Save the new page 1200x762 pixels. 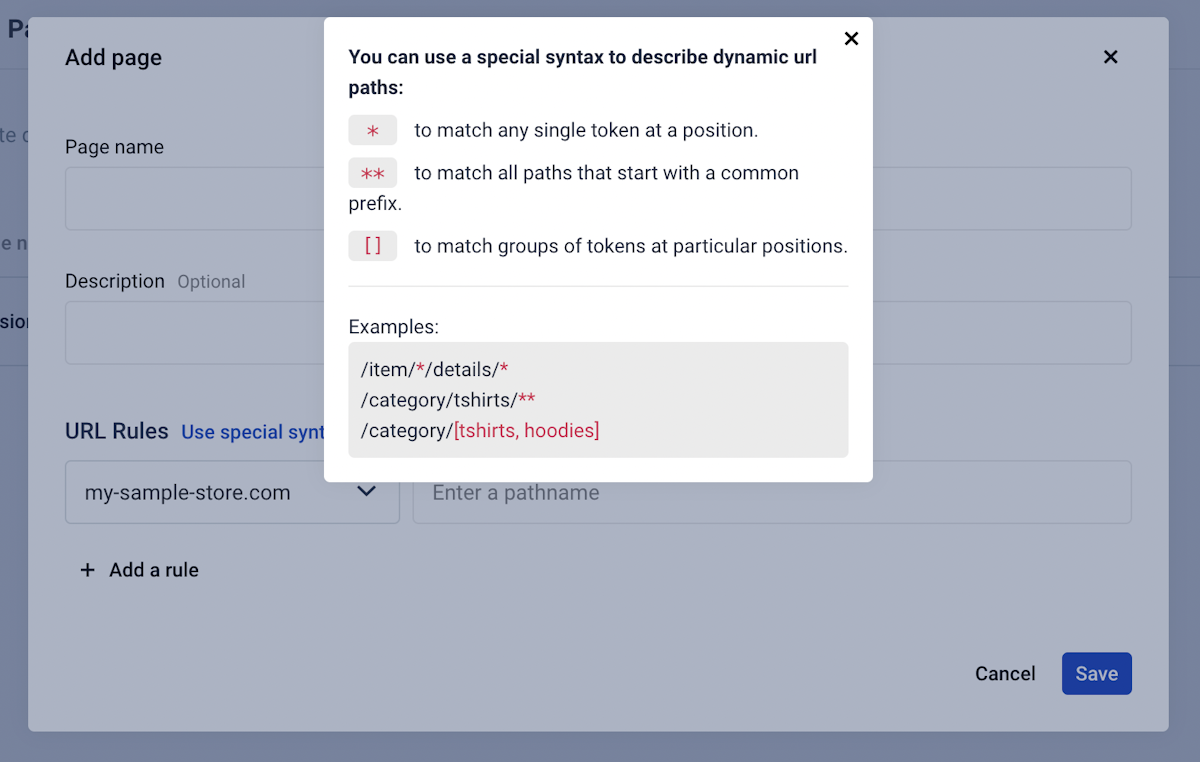coord(1096,674)
